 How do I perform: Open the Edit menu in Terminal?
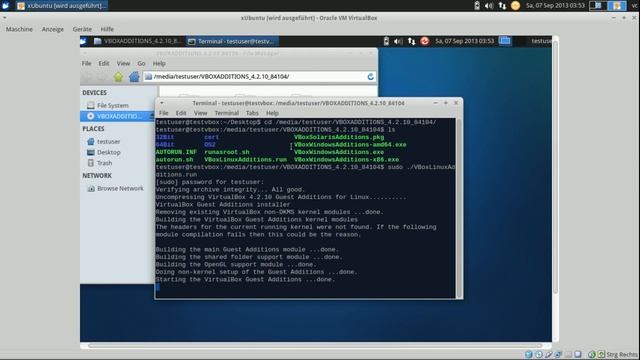tap(181, 113)
